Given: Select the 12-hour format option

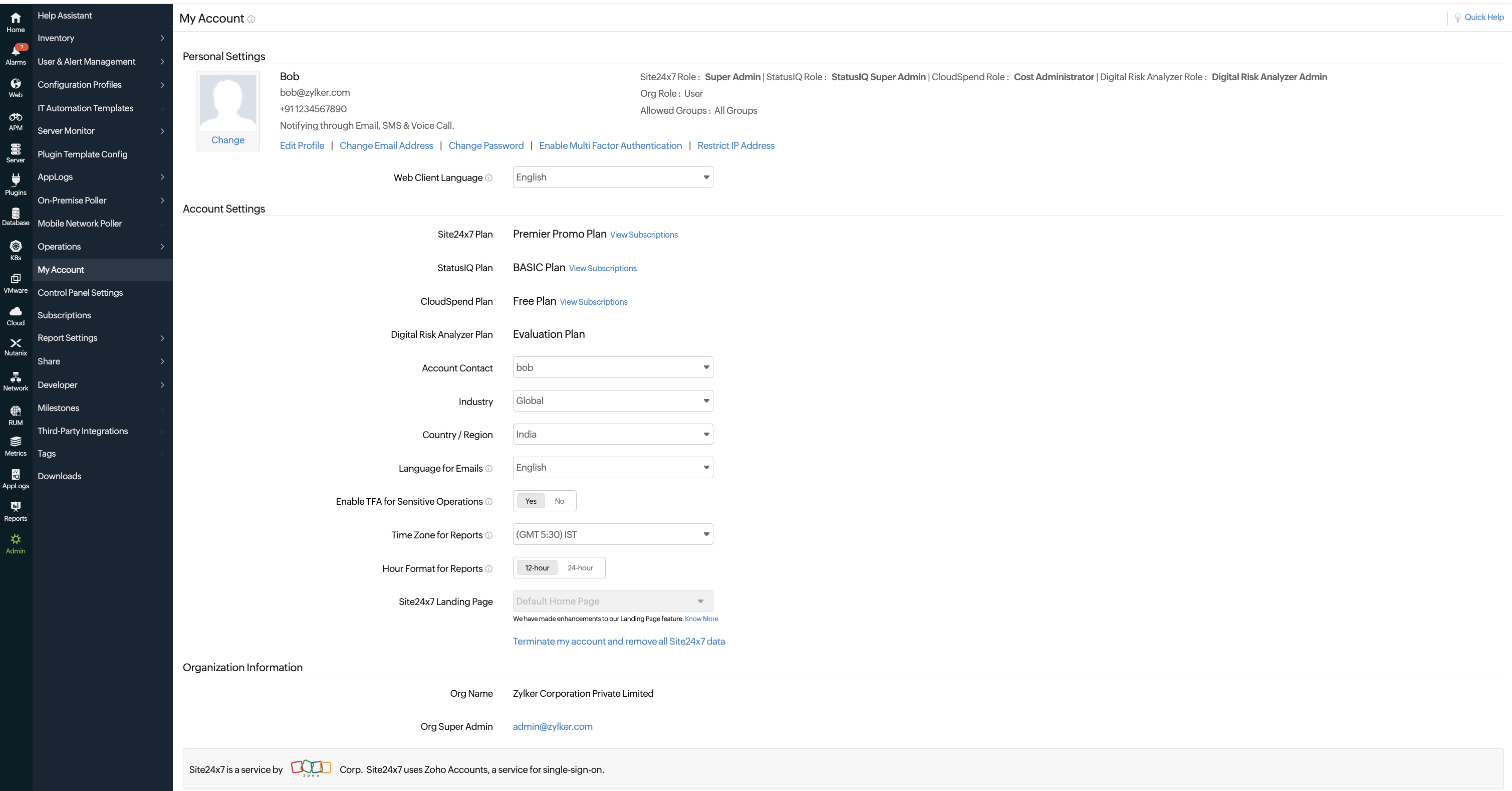Looking at the screenshot, I should tap(537, 568).
